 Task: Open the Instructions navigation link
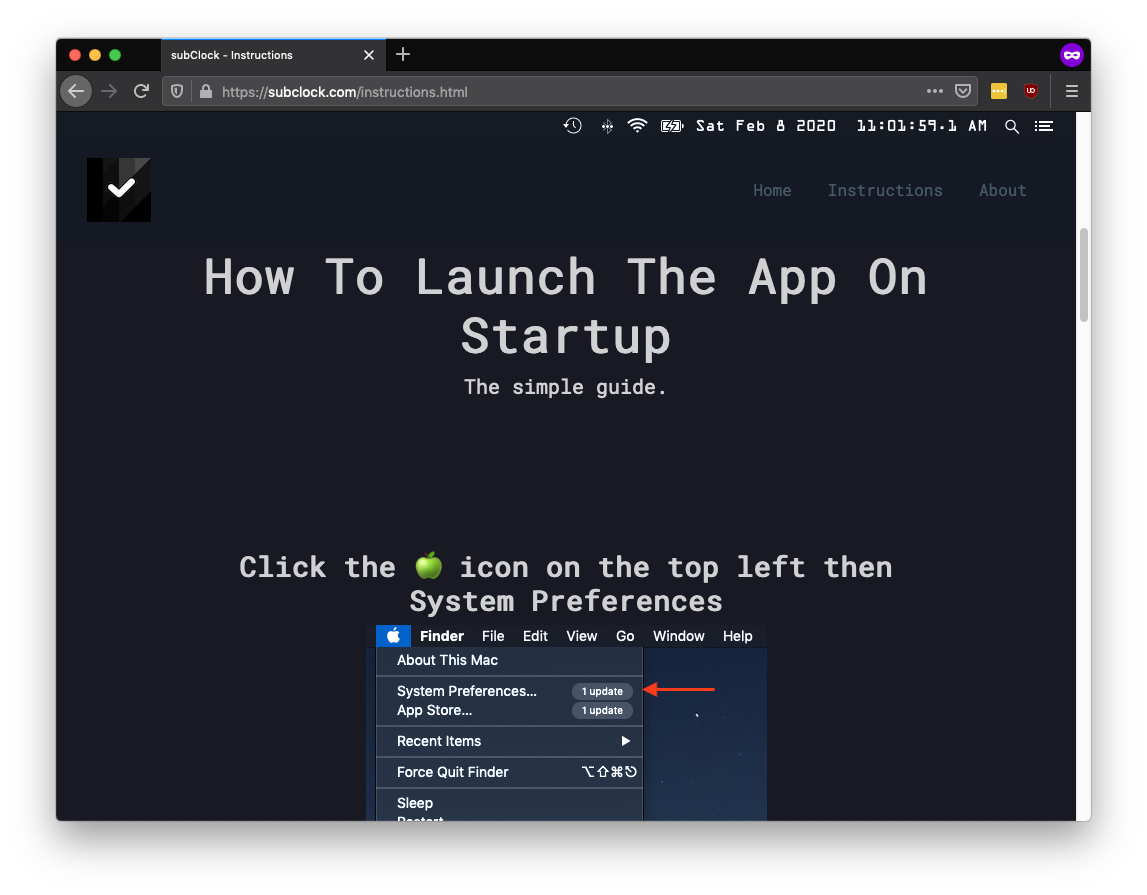point(885,190)
